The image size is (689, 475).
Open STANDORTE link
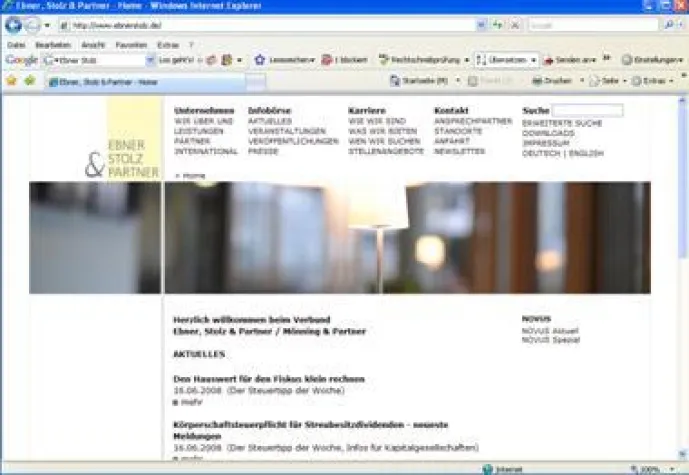[458, 131]
